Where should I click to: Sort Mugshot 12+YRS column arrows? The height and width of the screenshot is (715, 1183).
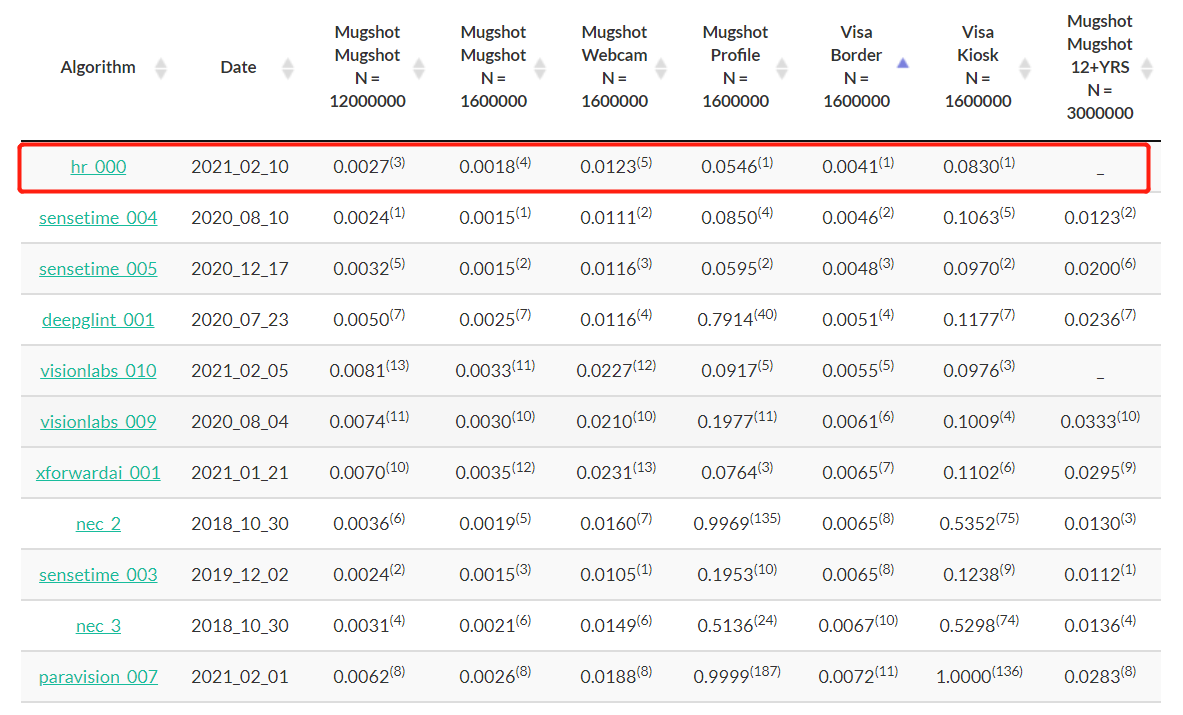1147,68
